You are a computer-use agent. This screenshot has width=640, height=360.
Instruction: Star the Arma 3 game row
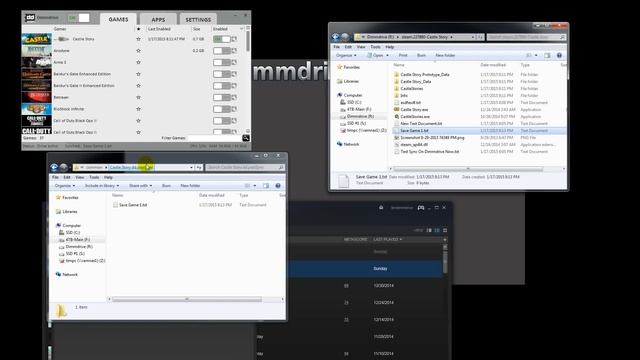coord(138,62)
